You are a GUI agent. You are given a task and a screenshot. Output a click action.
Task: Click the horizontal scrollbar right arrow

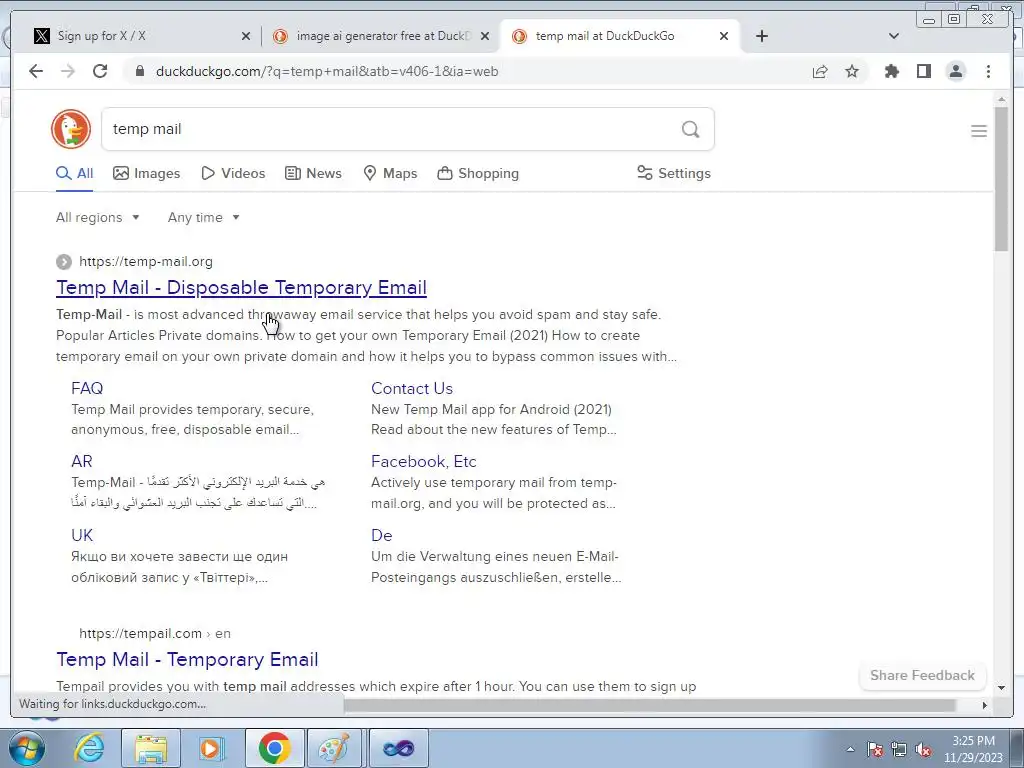click(985, 705)
